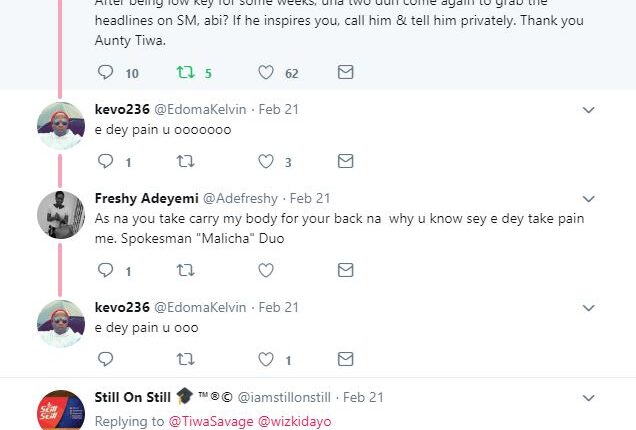Open more options chevron on first kevo236 tweet
The height and width of the screenshot is (430, 636).
(589, 109)
